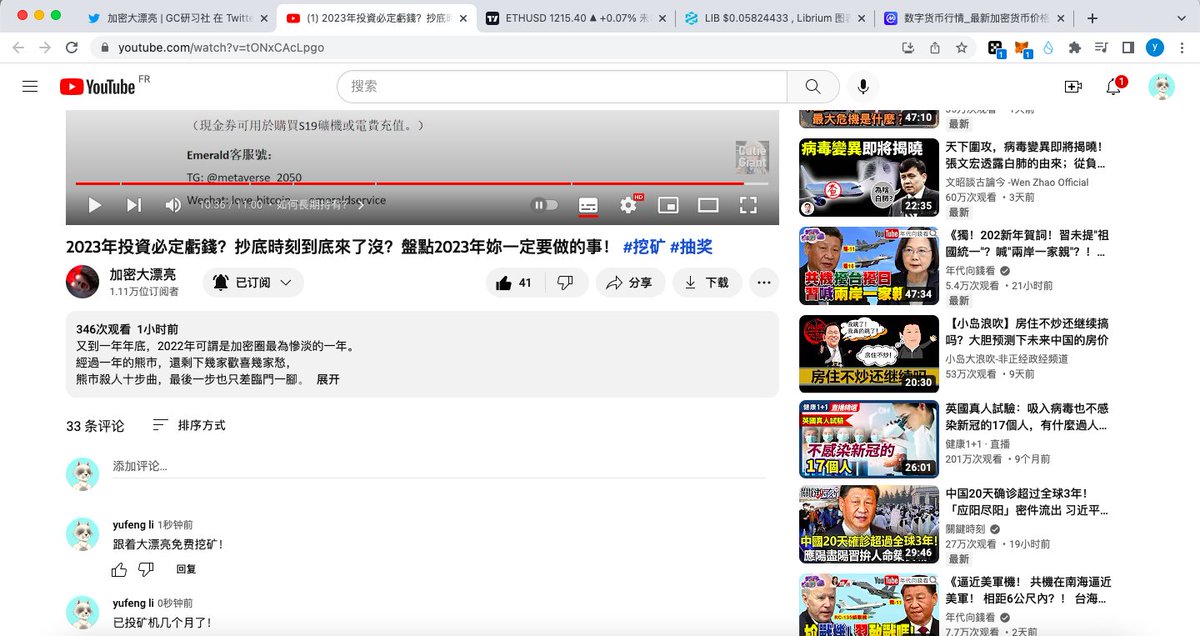Open thumbnail of 逼近美軍機 video

pos(868,605)
